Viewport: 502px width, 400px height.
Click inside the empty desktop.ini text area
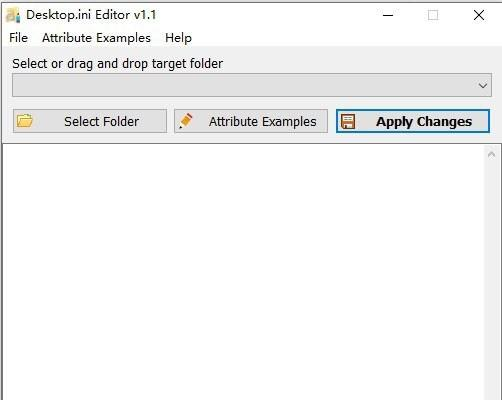(x=243, y=272)
